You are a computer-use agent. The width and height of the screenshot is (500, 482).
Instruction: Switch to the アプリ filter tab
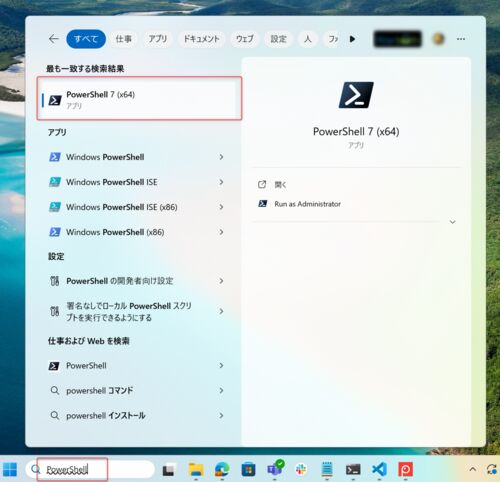point(158,39)
